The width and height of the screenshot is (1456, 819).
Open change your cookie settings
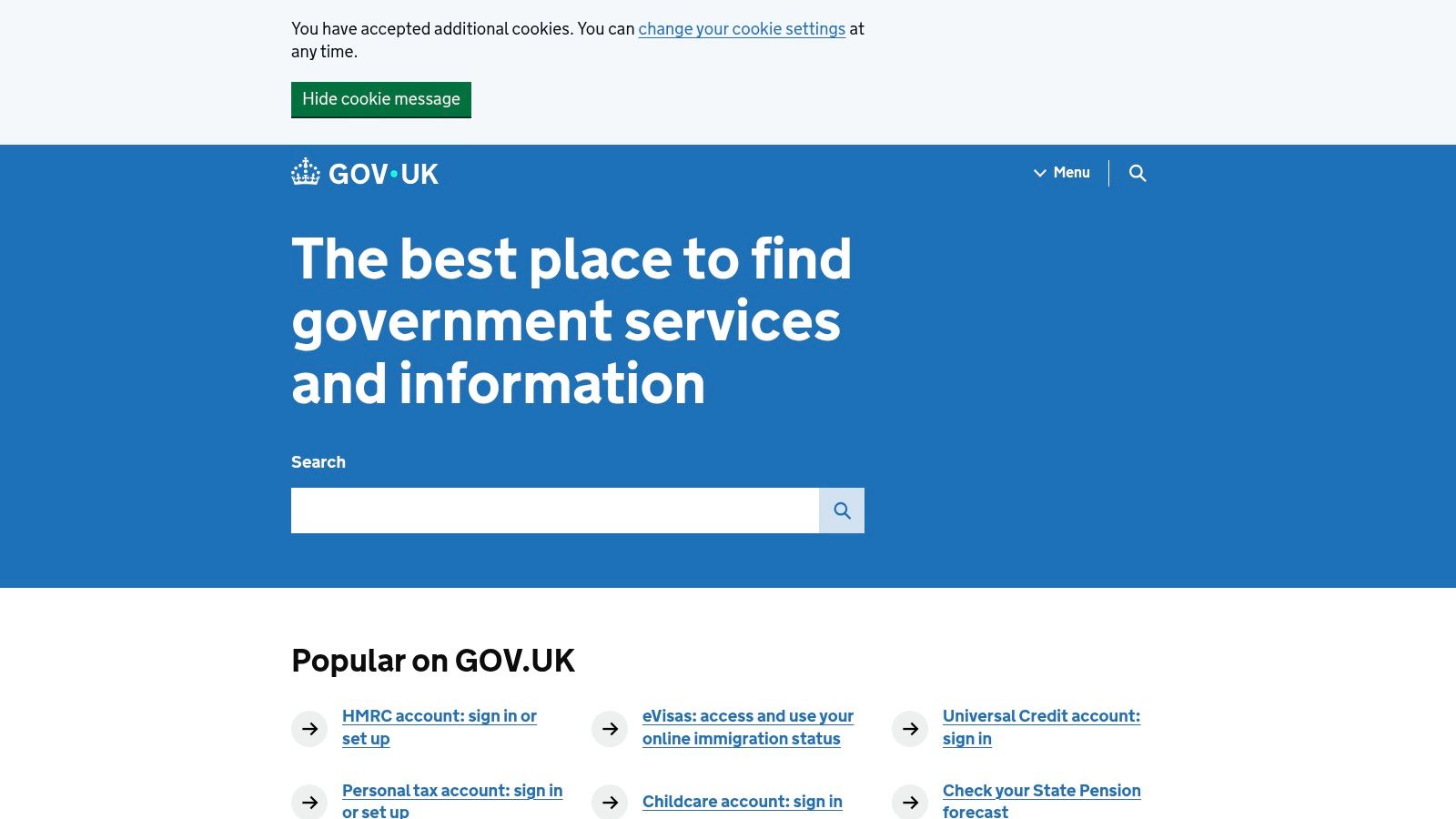742,29
